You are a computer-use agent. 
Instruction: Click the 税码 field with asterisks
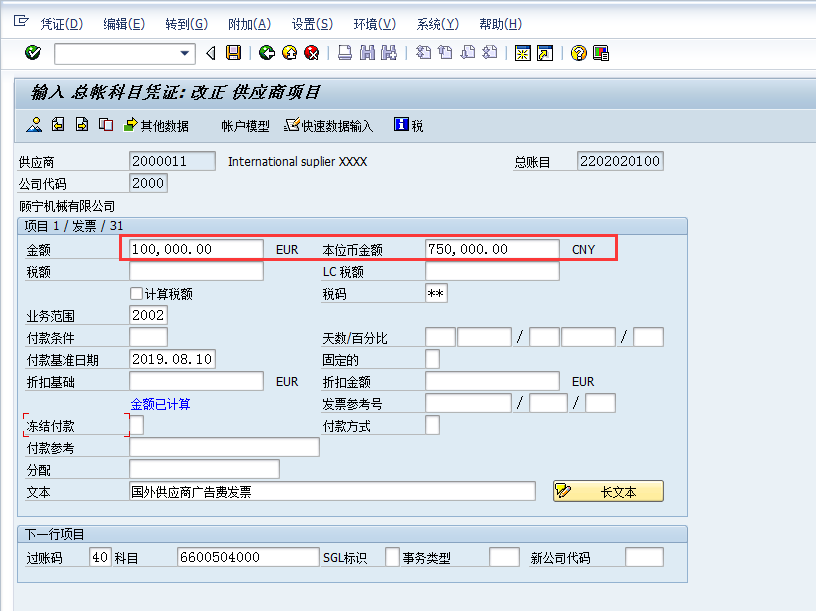point(436,294)
